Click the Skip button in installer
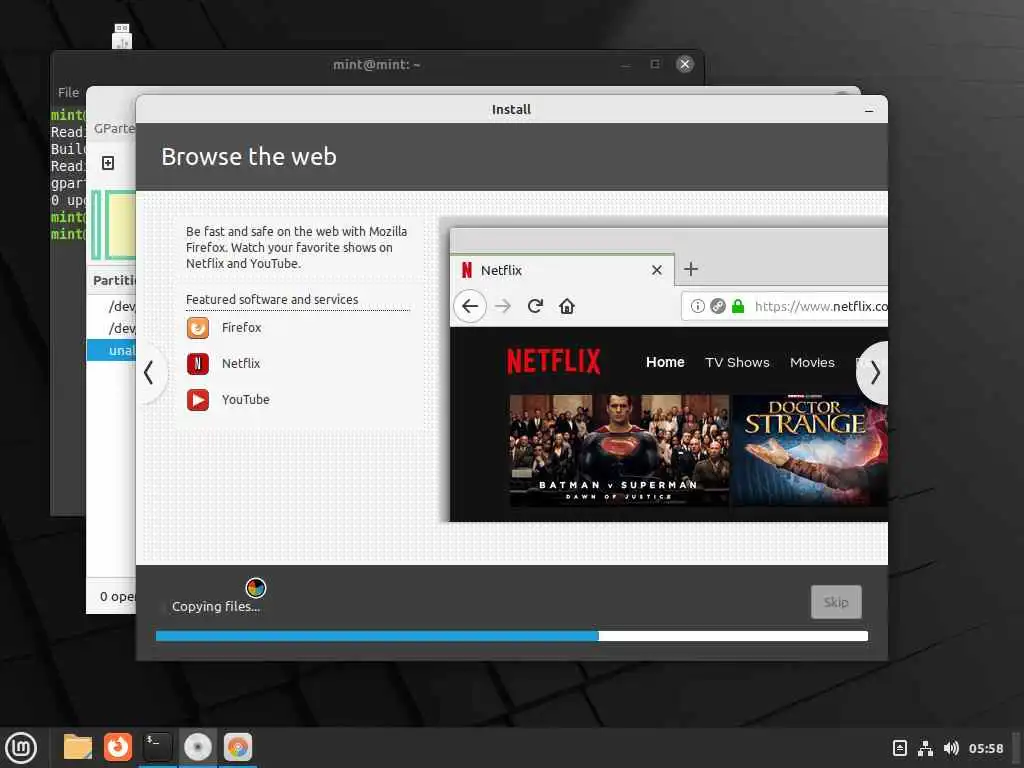Image resolution: width=1024 pixels, height=768 pixels. (836, 602)
